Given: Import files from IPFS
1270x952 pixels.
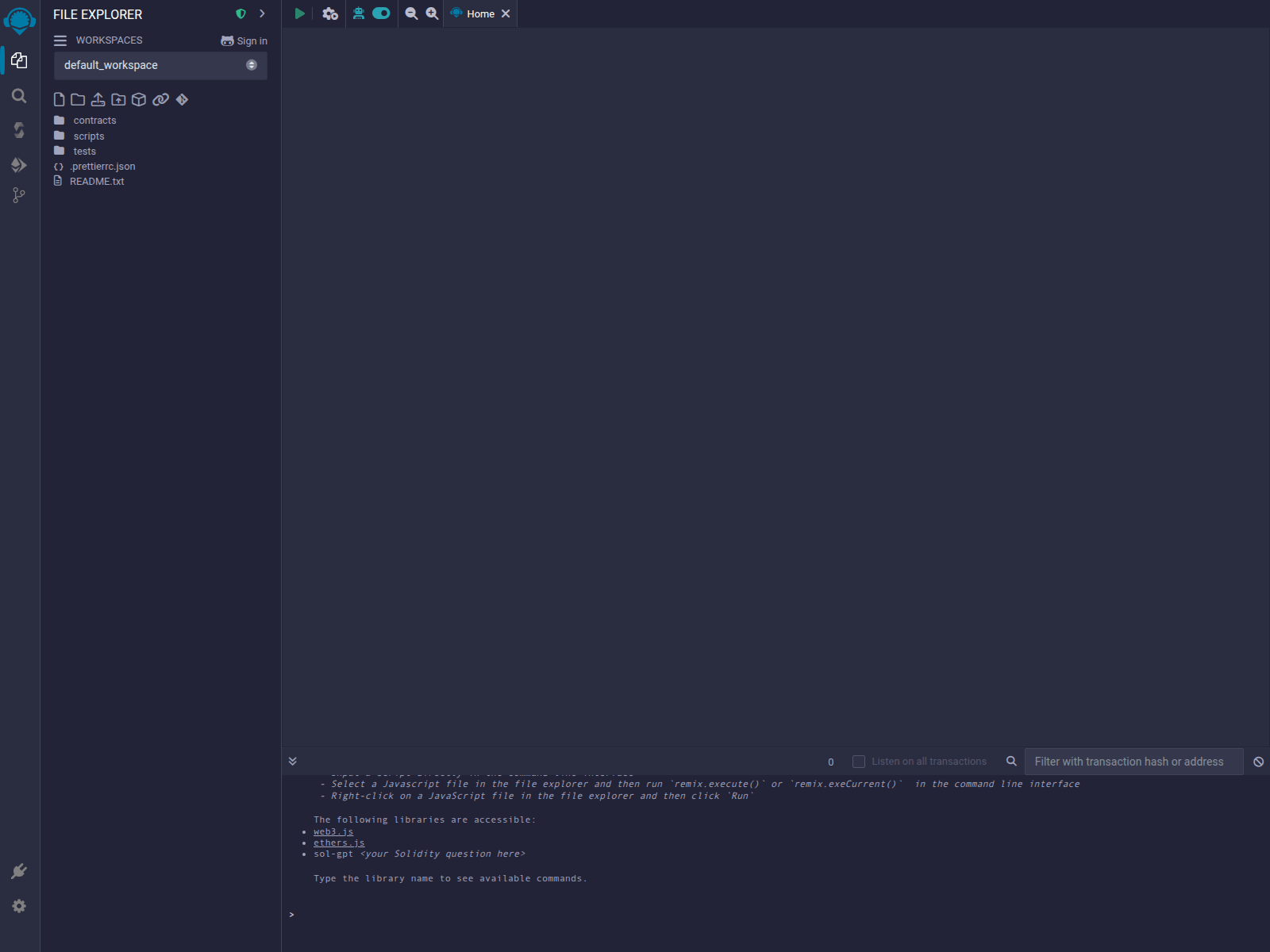Looking at the screenshot, I should (x=139, y=99).
